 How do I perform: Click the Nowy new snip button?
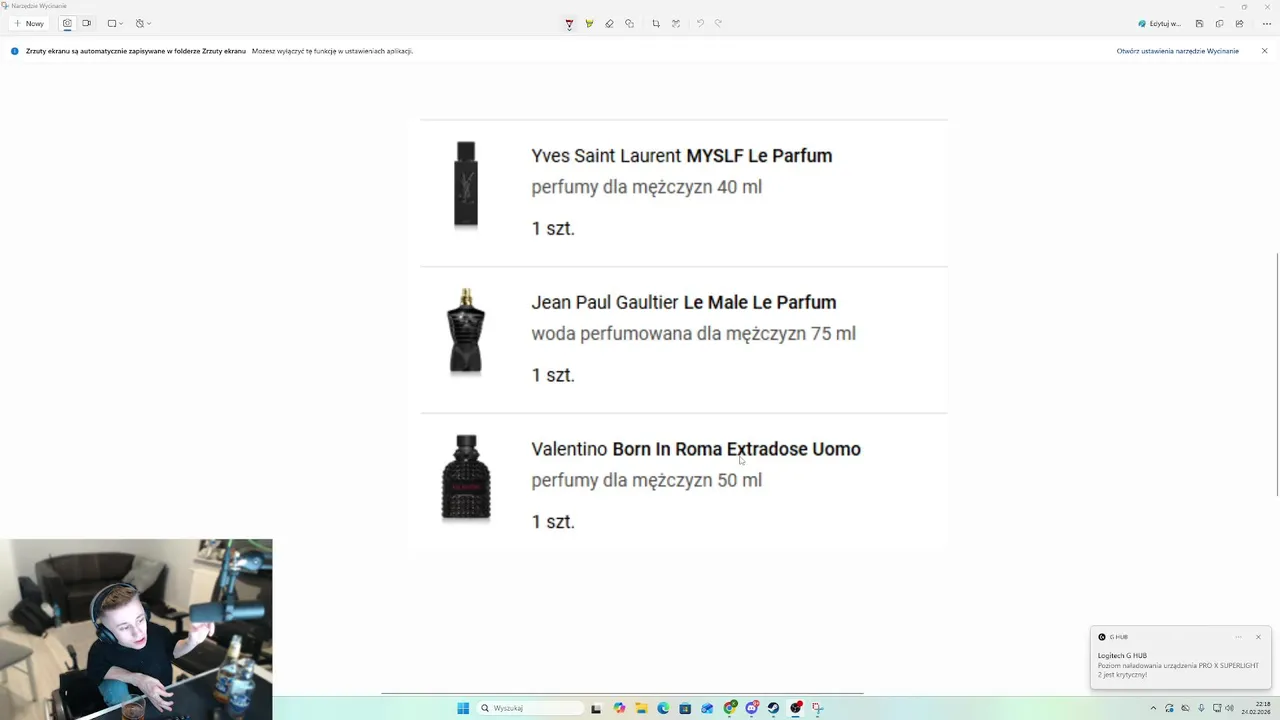(29, 23)
